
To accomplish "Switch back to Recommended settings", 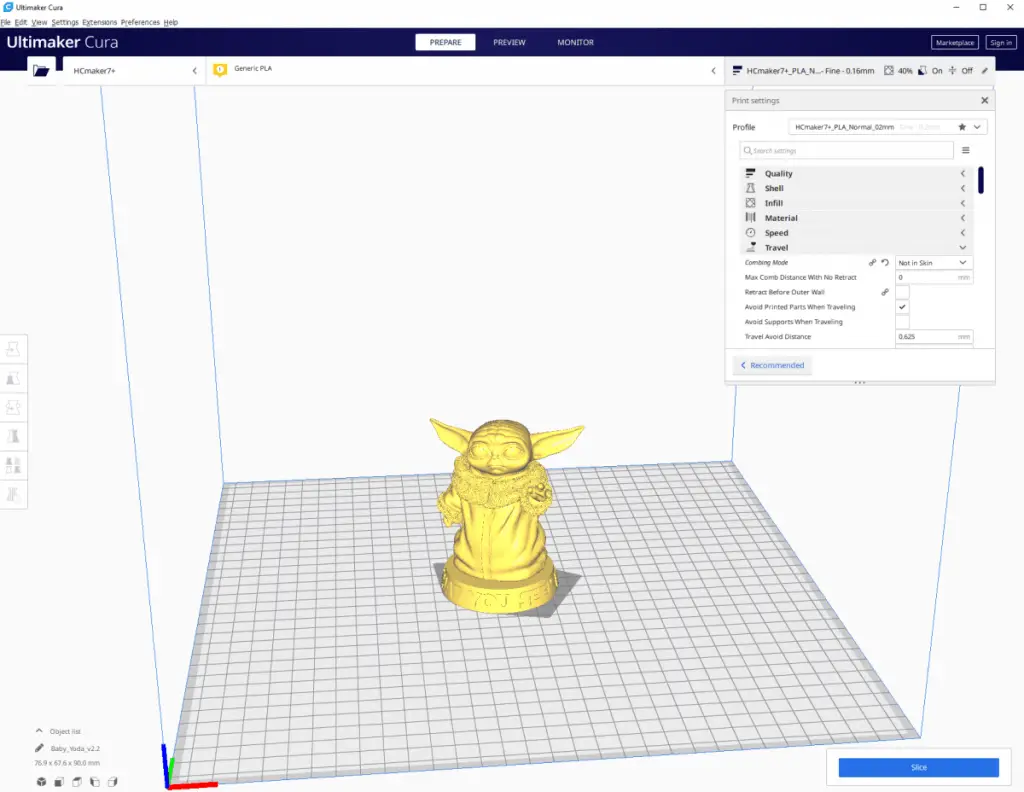I will click(x=773, y=365).
